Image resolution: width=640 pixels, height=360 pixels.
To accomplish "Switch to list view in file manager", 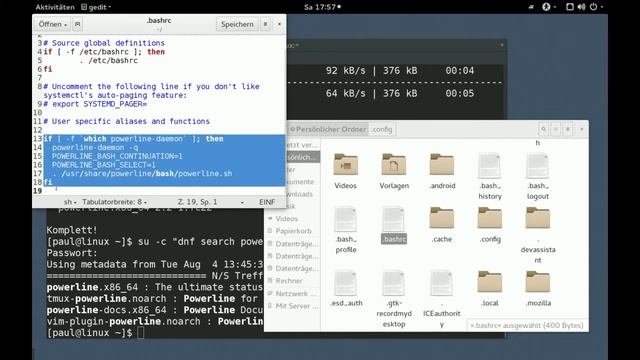I will click(x=556, y=129).
